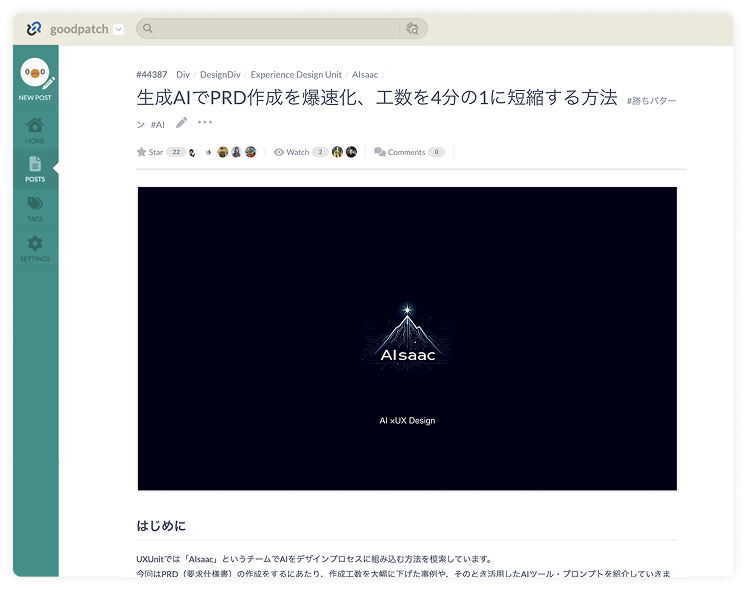This screenshot has width=746, height=590.
Task: Click the first watcher avatar
Action: click(337, 152)
